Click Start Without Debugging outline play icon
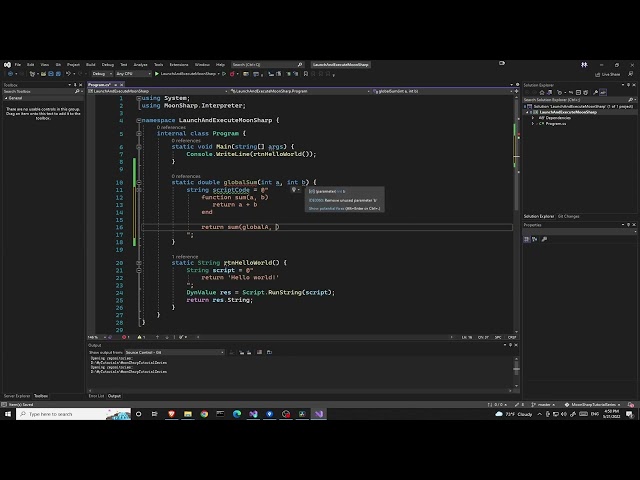Viewport: 640px width, 480px height. [x=224, y=74]
